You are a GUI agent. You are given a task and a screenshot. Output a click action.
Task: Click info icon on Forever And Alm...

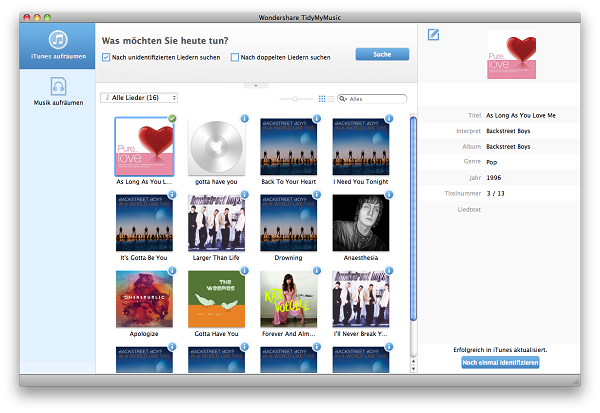pos(317,271)
